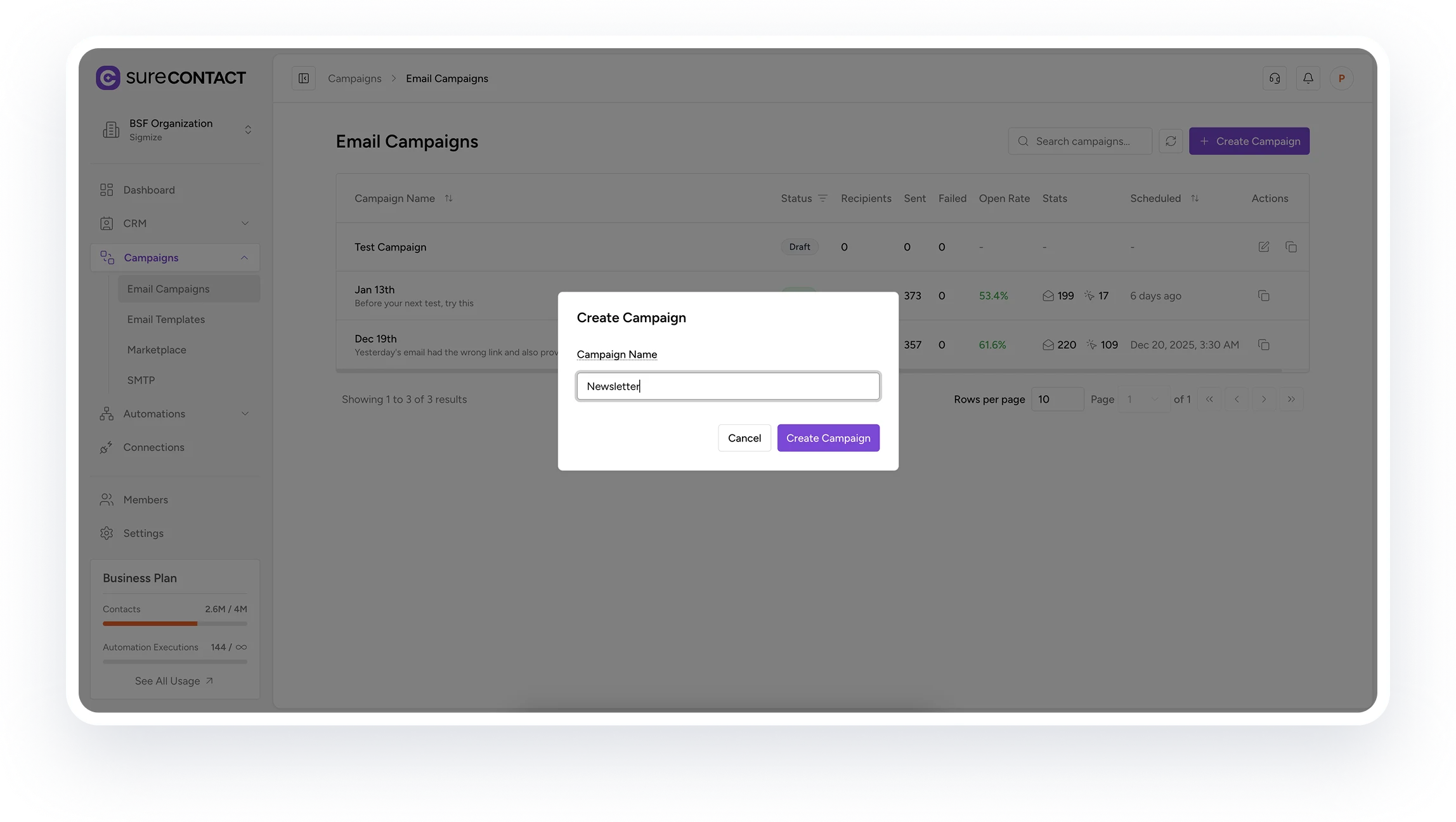Duplicate Test Campaign using the copy icon
The width and height of the screenshot is (1456, 822).
coord(1292,247)
